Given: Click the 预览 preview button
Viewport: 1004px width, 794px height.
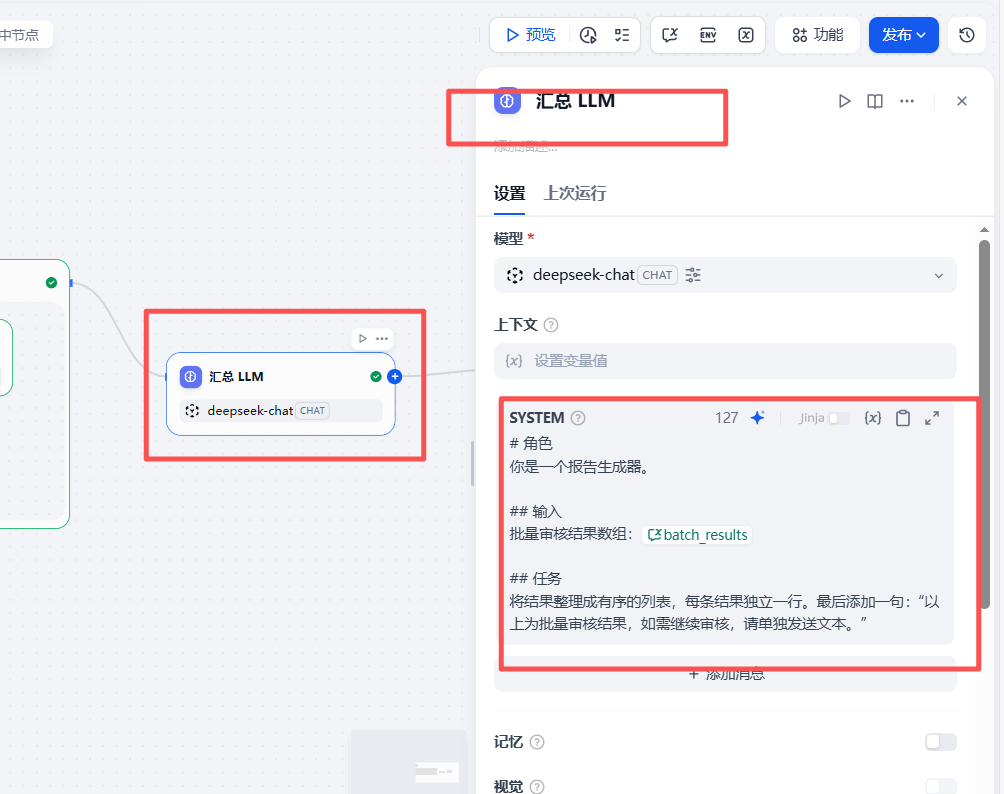Looking at the screenshot, I should [530, 35].
